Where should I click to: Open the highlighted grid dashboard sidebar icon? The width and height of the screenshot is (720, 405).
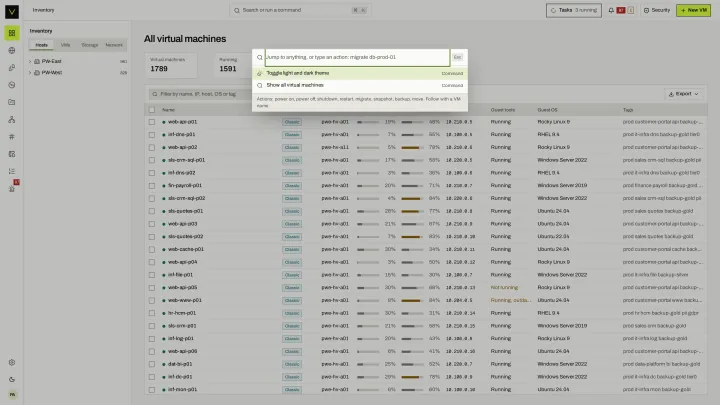click(x=12, y=33)
